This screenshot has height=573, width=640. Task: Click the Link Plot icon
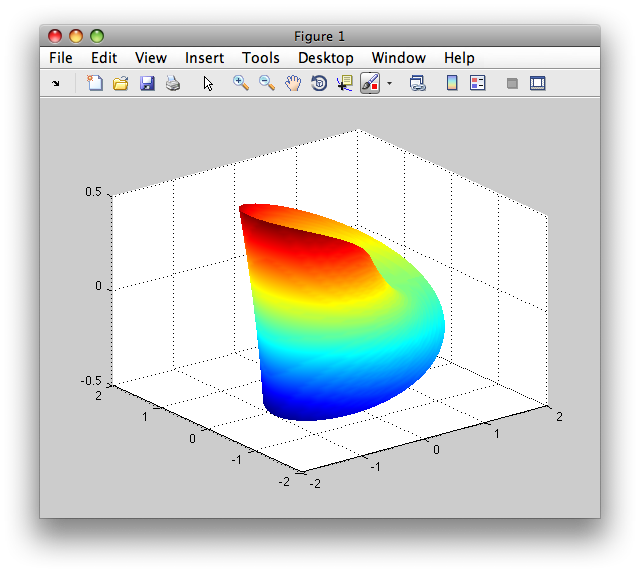click(x=418, y=83)
